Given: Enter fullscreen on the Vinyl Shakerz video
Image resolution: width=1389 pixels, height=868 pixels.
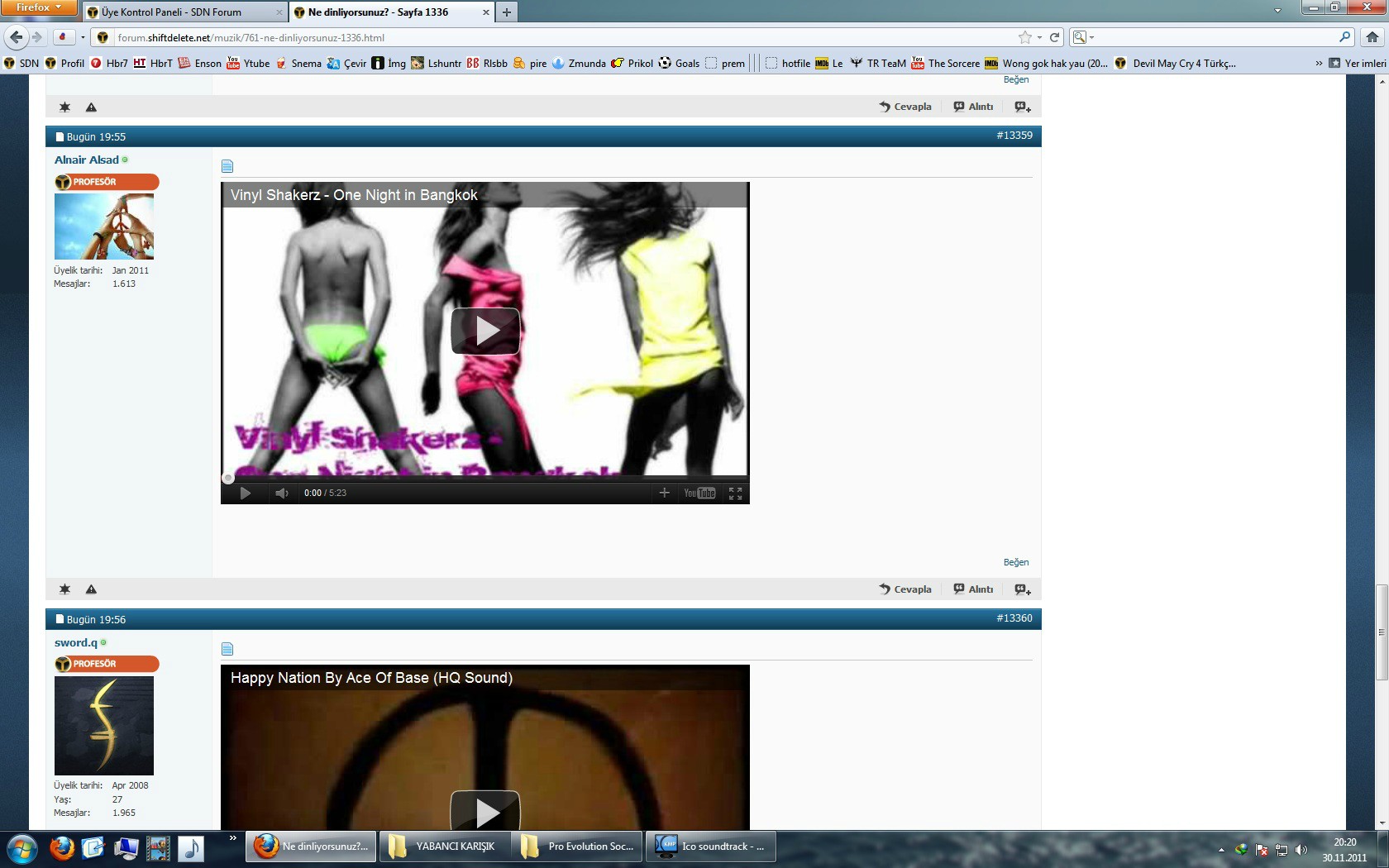Looking at the screenshot, I should click(x=735, y=493).
